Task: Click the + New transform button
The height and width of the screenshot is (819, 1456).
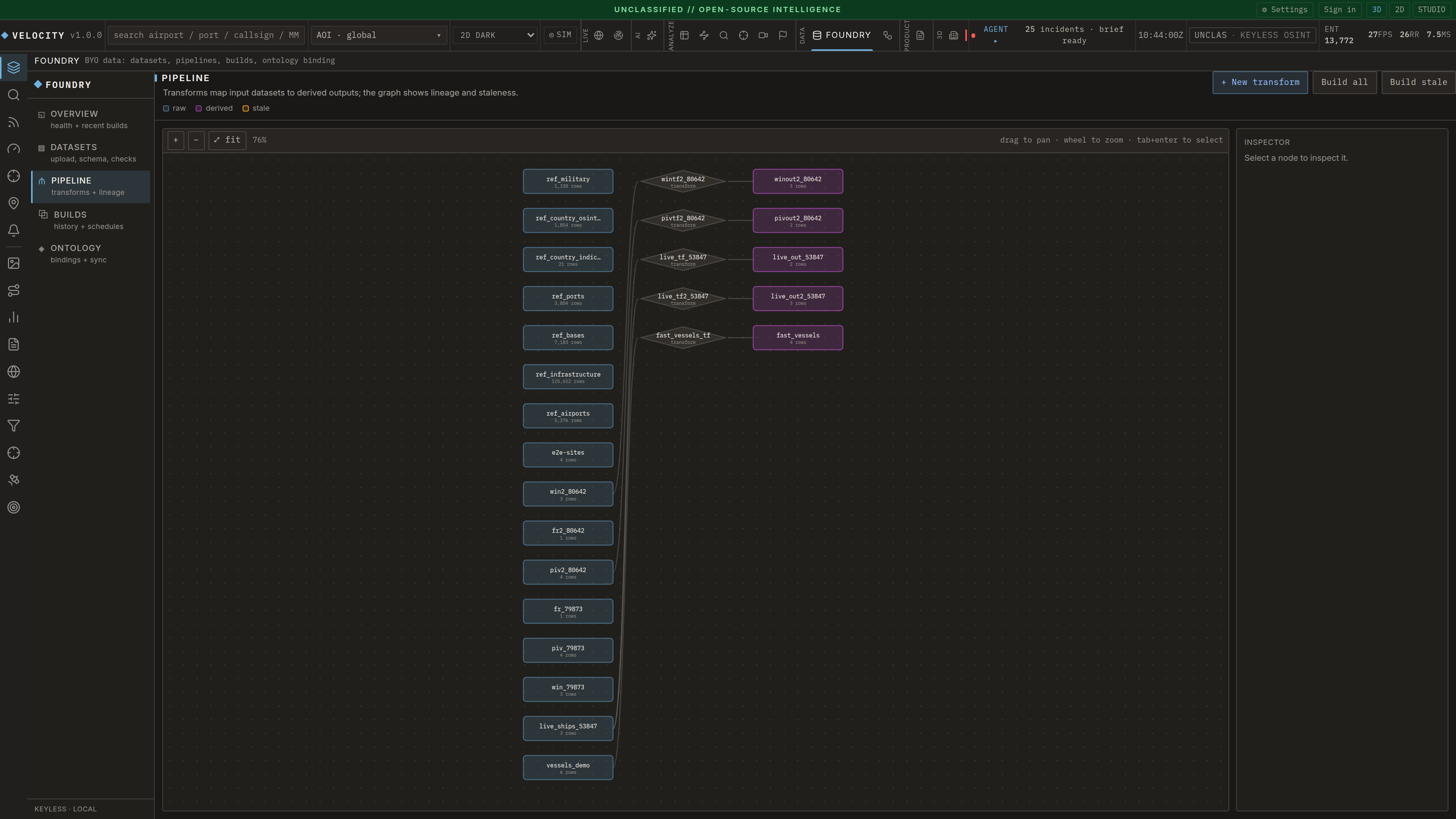Action: coord(1260,83)
